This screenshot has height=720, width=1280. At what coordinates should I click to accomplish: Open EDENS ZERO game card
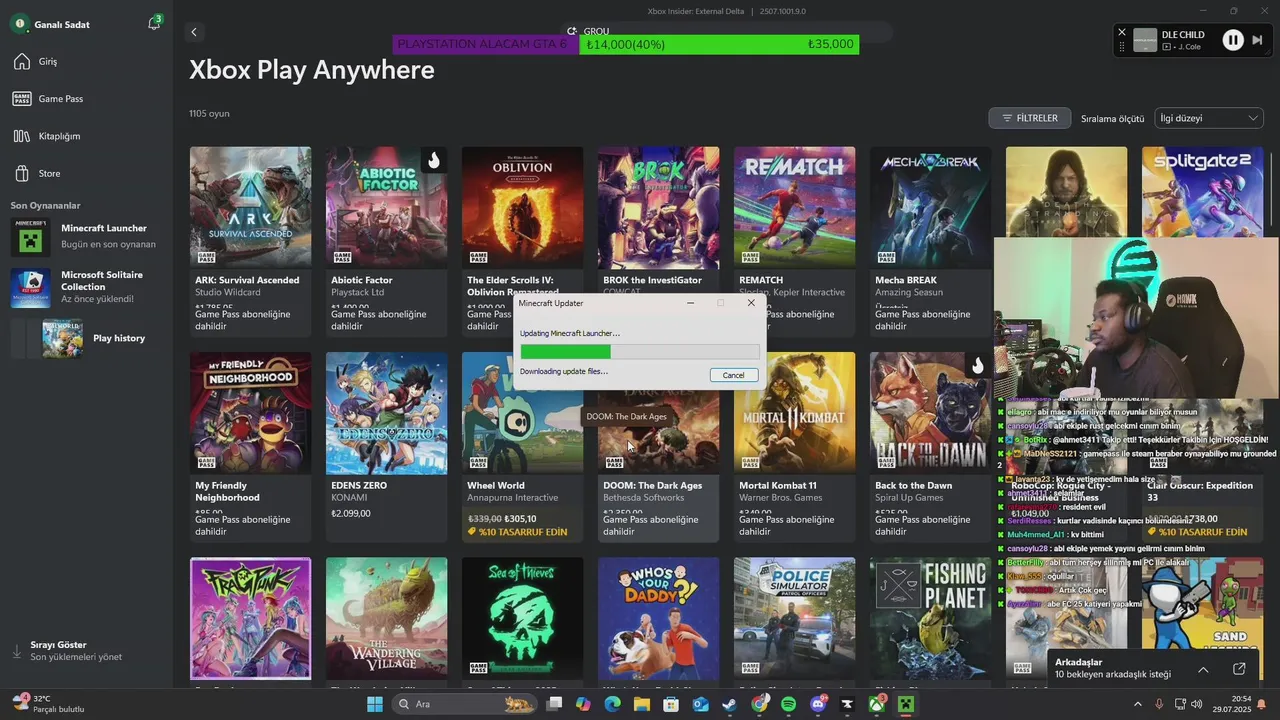386,447
